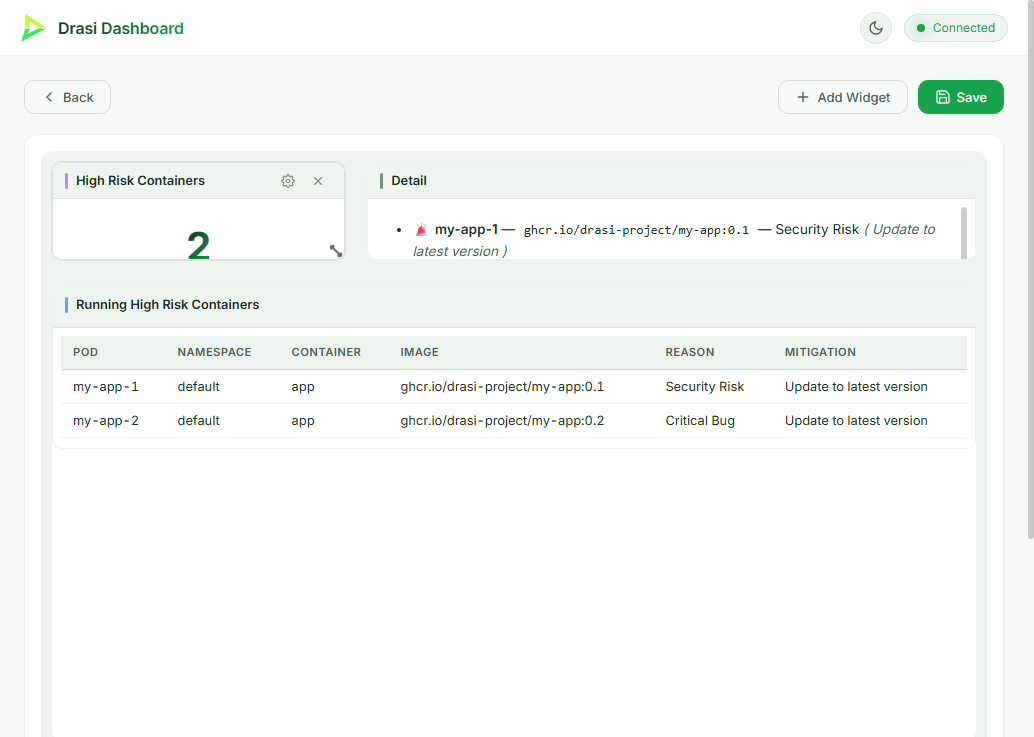Click the High Risk Containers widget title

click(x=140, y=181)
